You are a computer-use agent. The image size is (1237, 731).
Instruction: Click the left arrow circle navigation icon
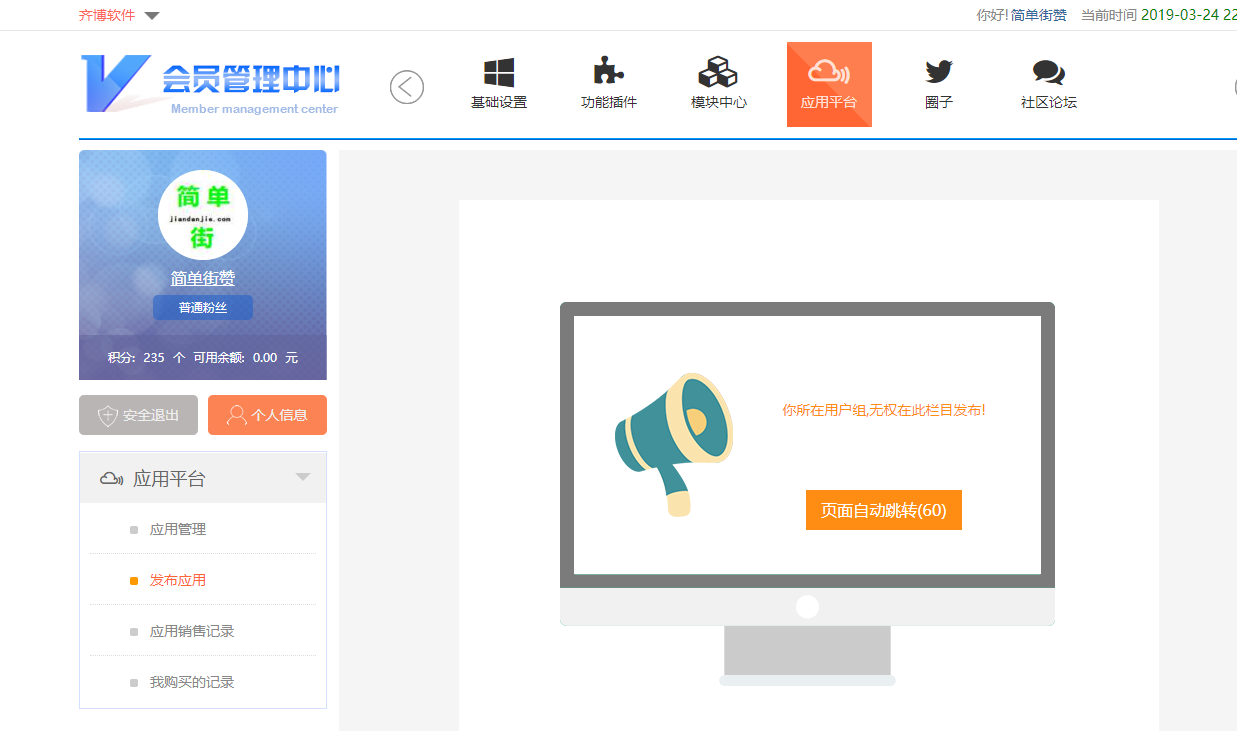point(407,87)
